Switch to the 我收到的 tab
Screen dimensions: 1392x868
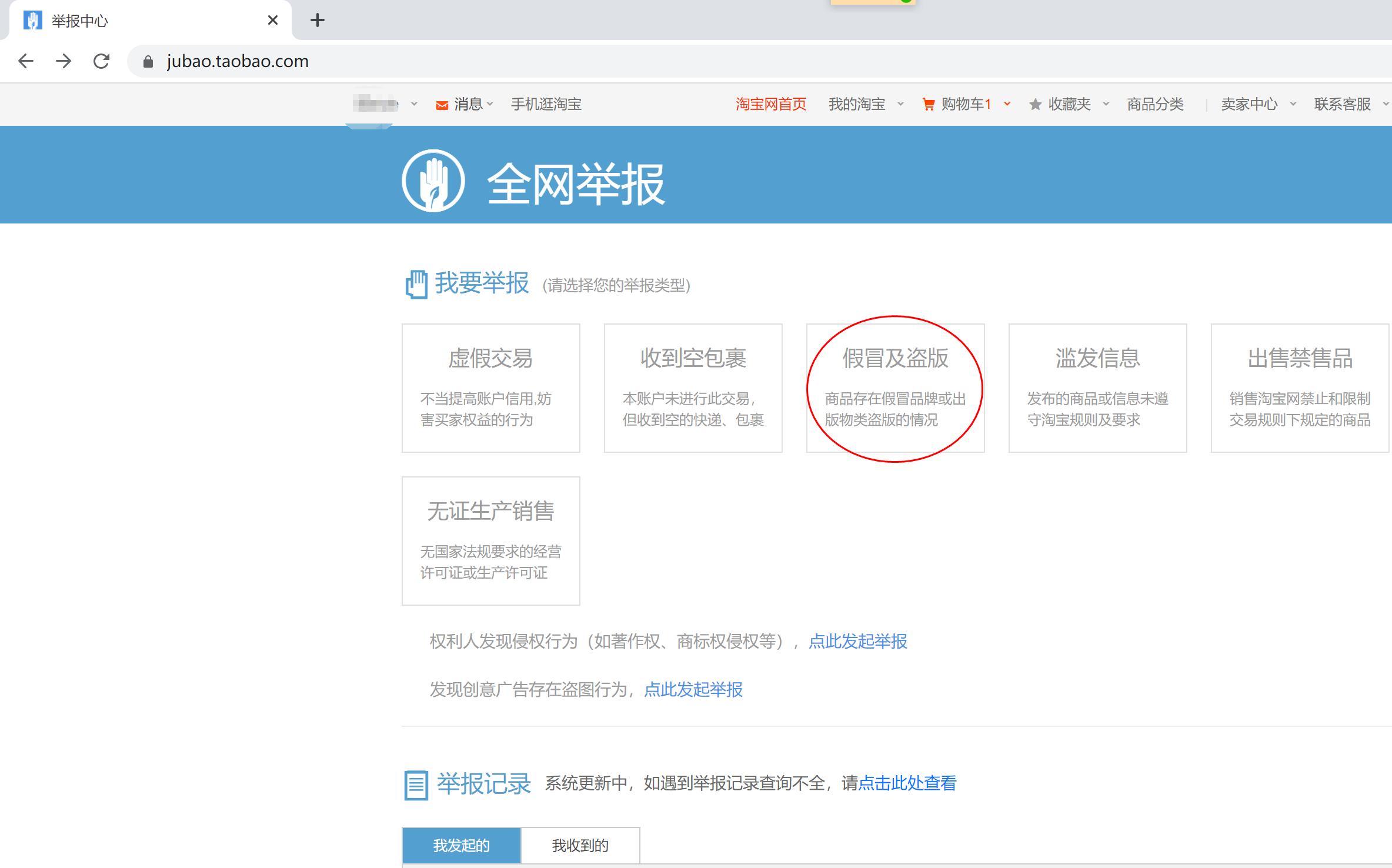[x=580, y=845]
